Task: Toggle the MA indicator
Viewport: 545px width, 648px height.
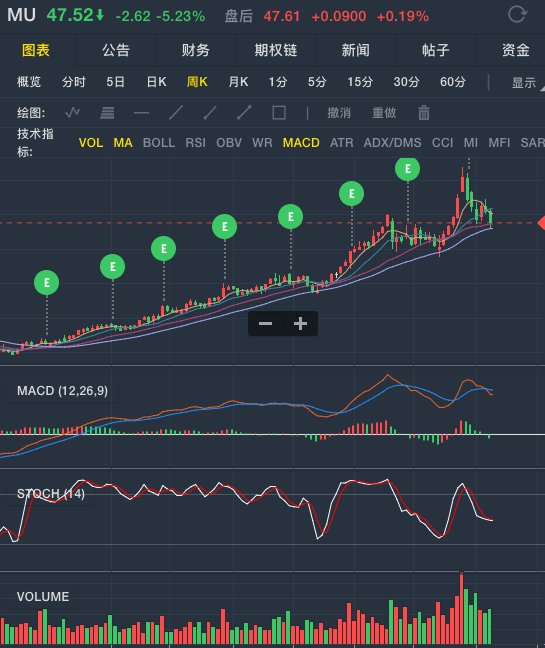Action: point(123,143)
